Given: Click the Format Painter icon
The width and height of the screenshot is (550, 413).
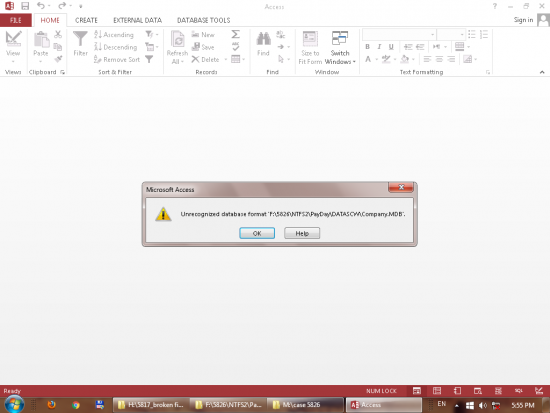Looking at the screenshot, I should tap(58, 59).
